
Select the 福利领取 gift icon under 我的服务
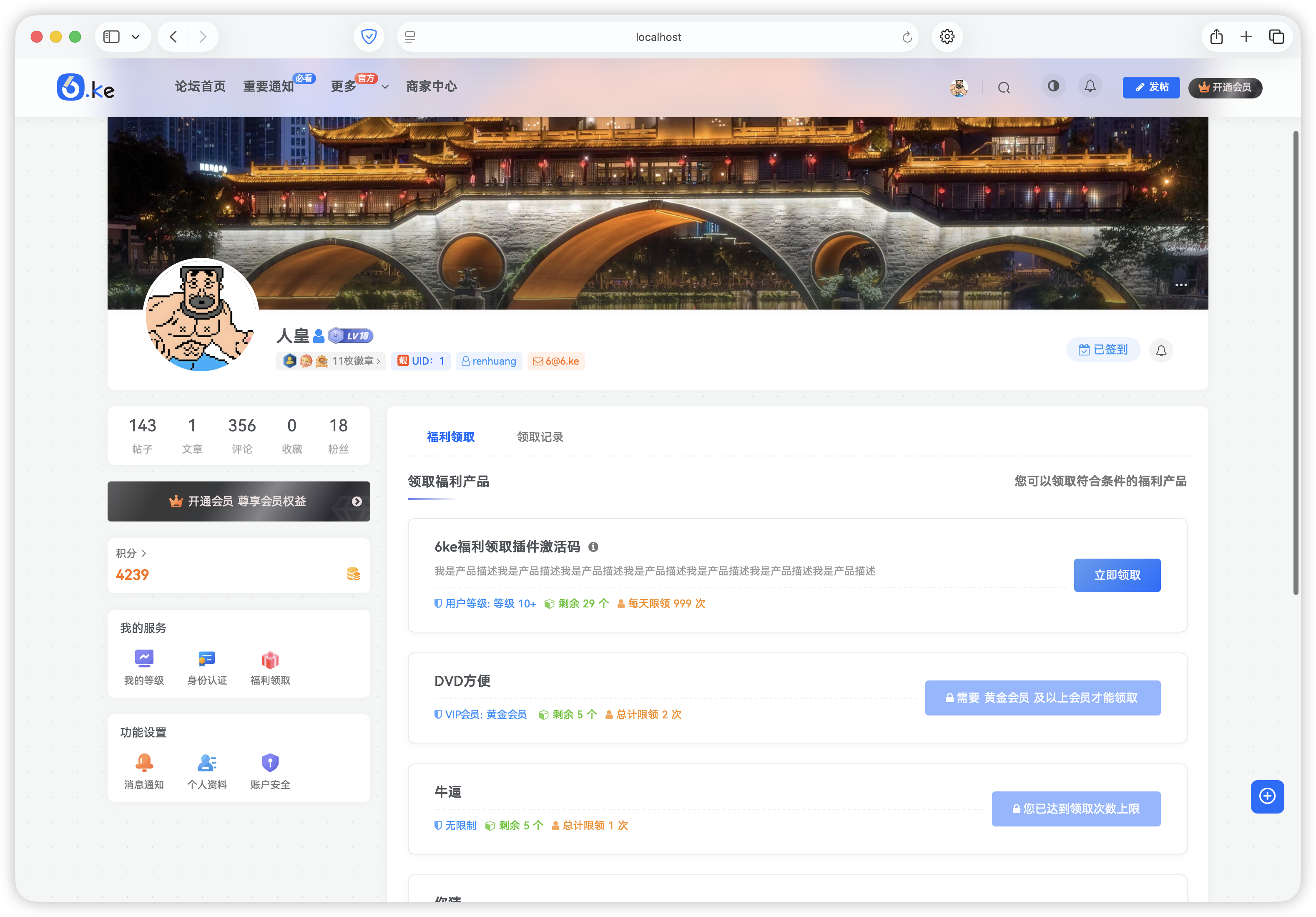pos(269,658)
